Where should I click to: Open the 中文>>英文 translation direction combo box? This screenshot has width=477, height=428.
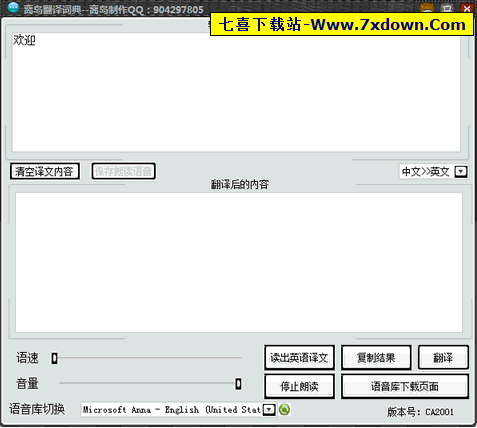(x=433, y=172)
